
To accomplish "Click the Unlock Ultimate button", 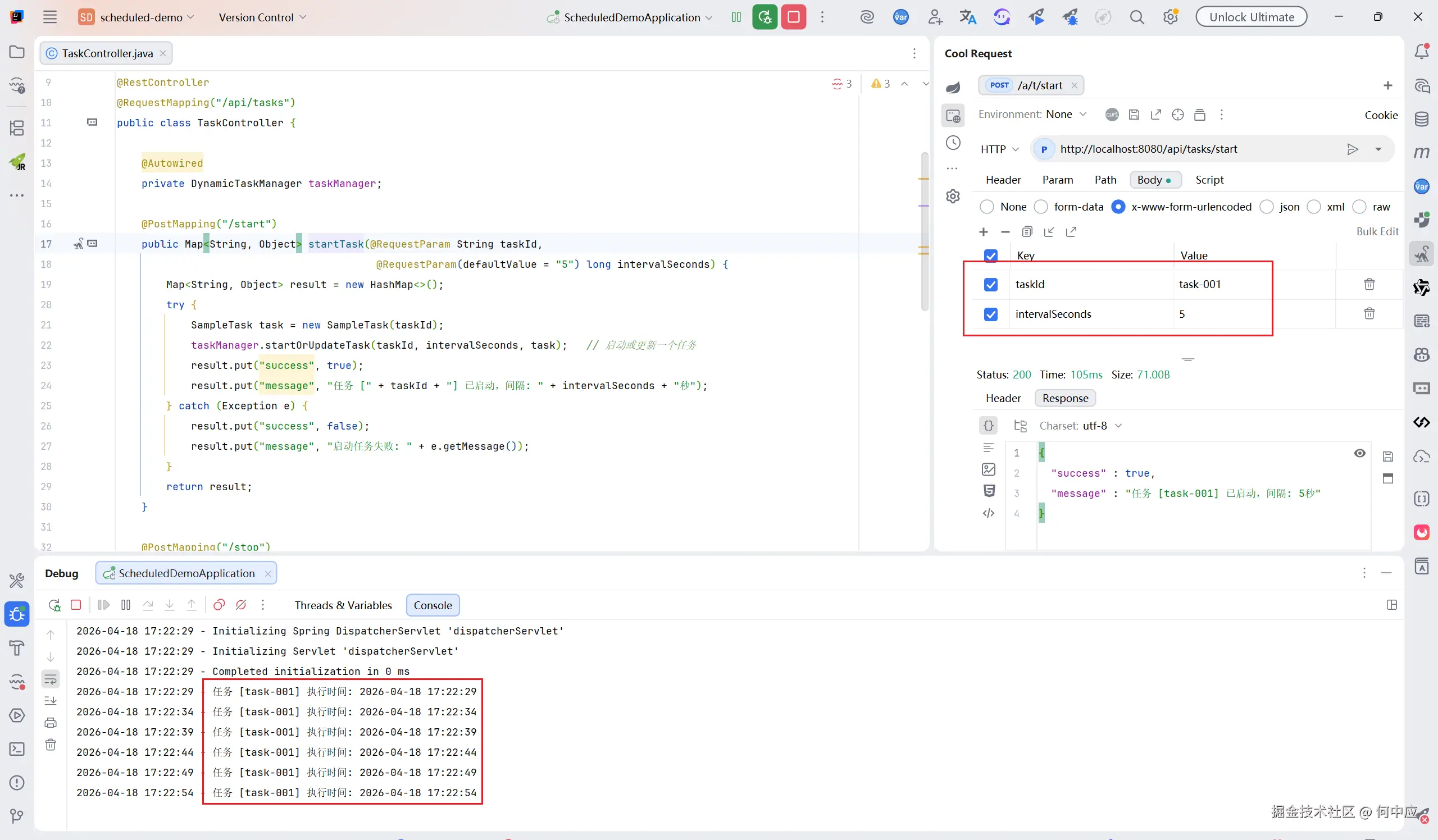I will (1251, 17).
